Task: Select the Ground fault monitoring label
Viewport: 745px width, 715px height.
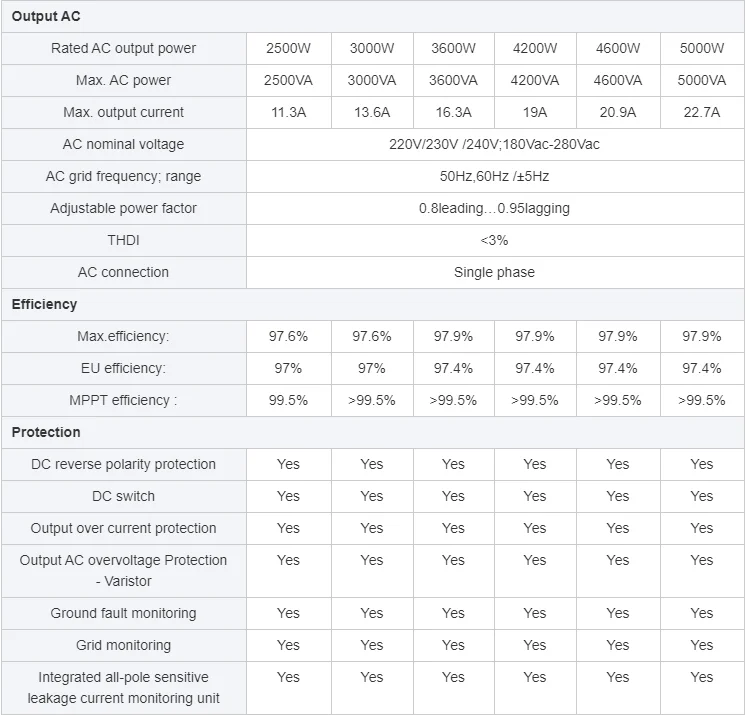Action: click(x=123, y=613)
